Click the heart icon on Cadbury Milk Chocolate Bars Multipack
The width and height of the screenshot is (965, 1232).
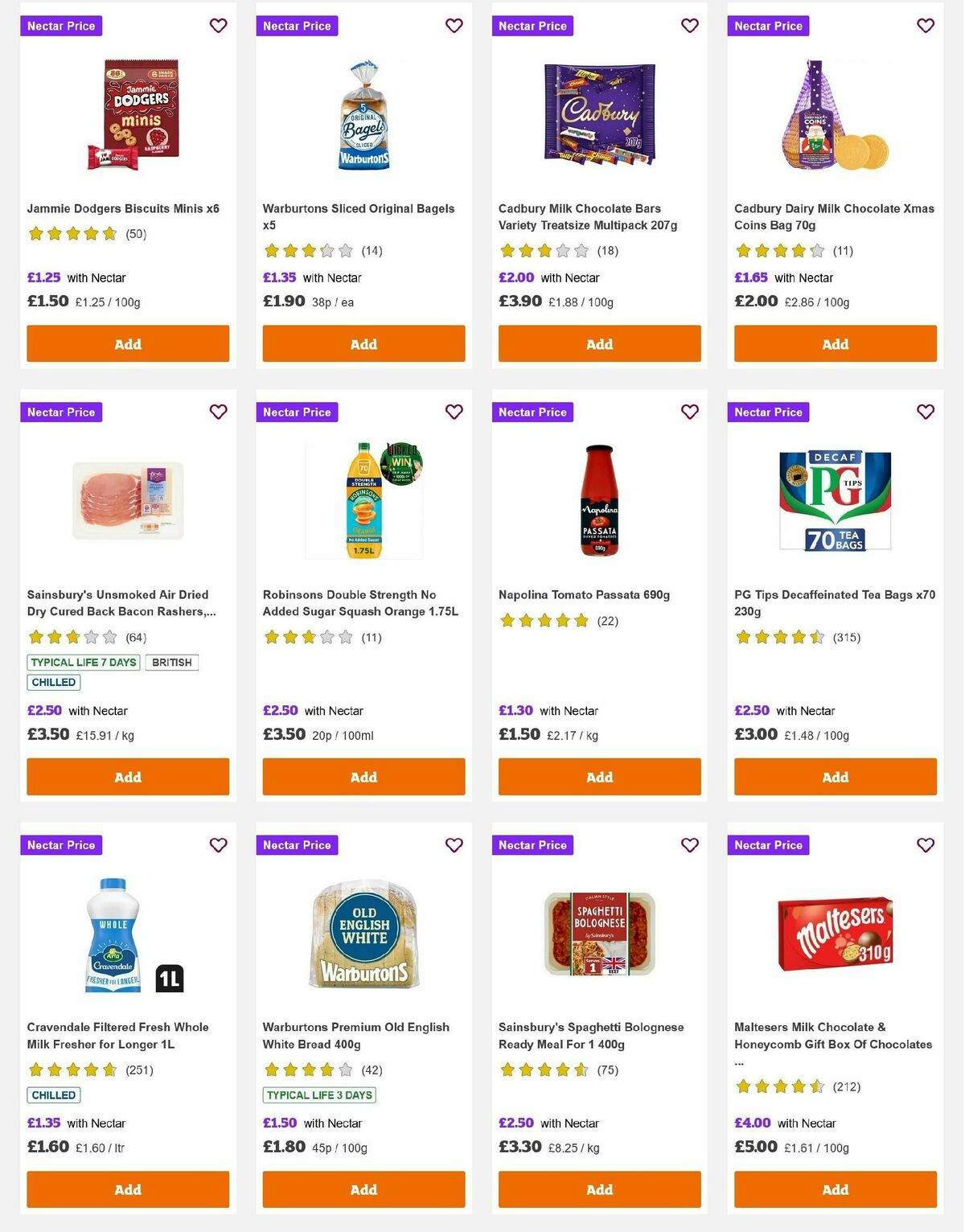coord(689,26)
